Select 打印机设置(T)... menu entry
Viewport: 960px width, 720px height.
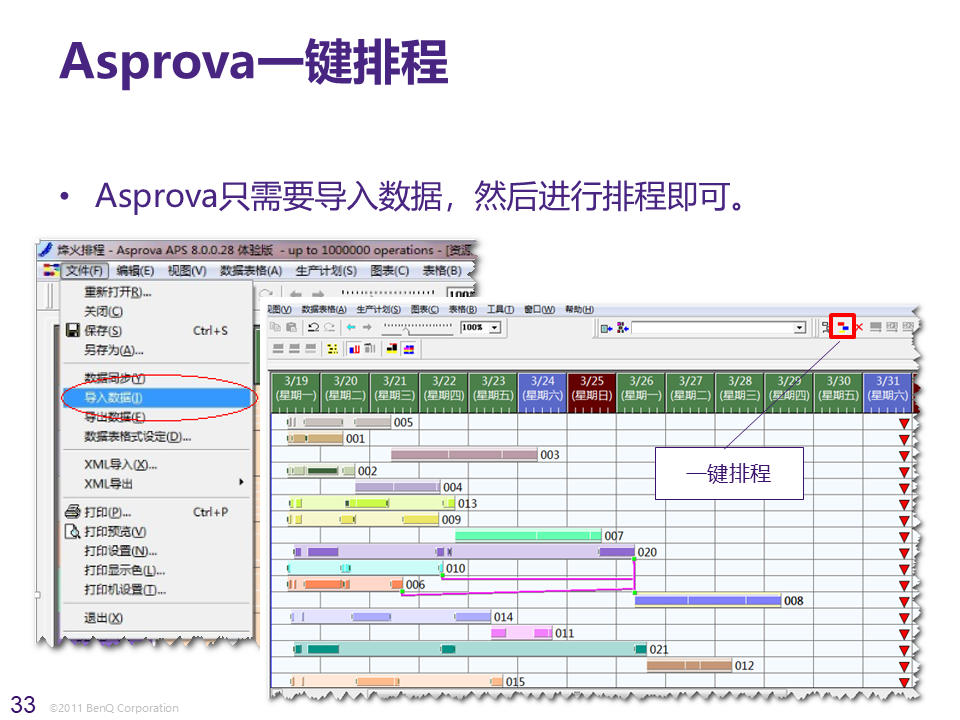coord(125,590)
